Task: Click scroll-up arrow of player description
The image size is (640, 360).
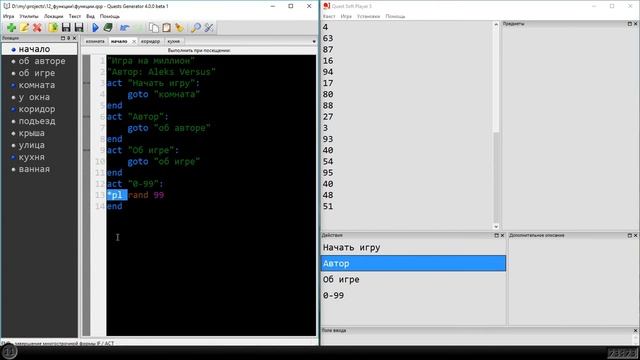Action: click(x=496, y=24)
